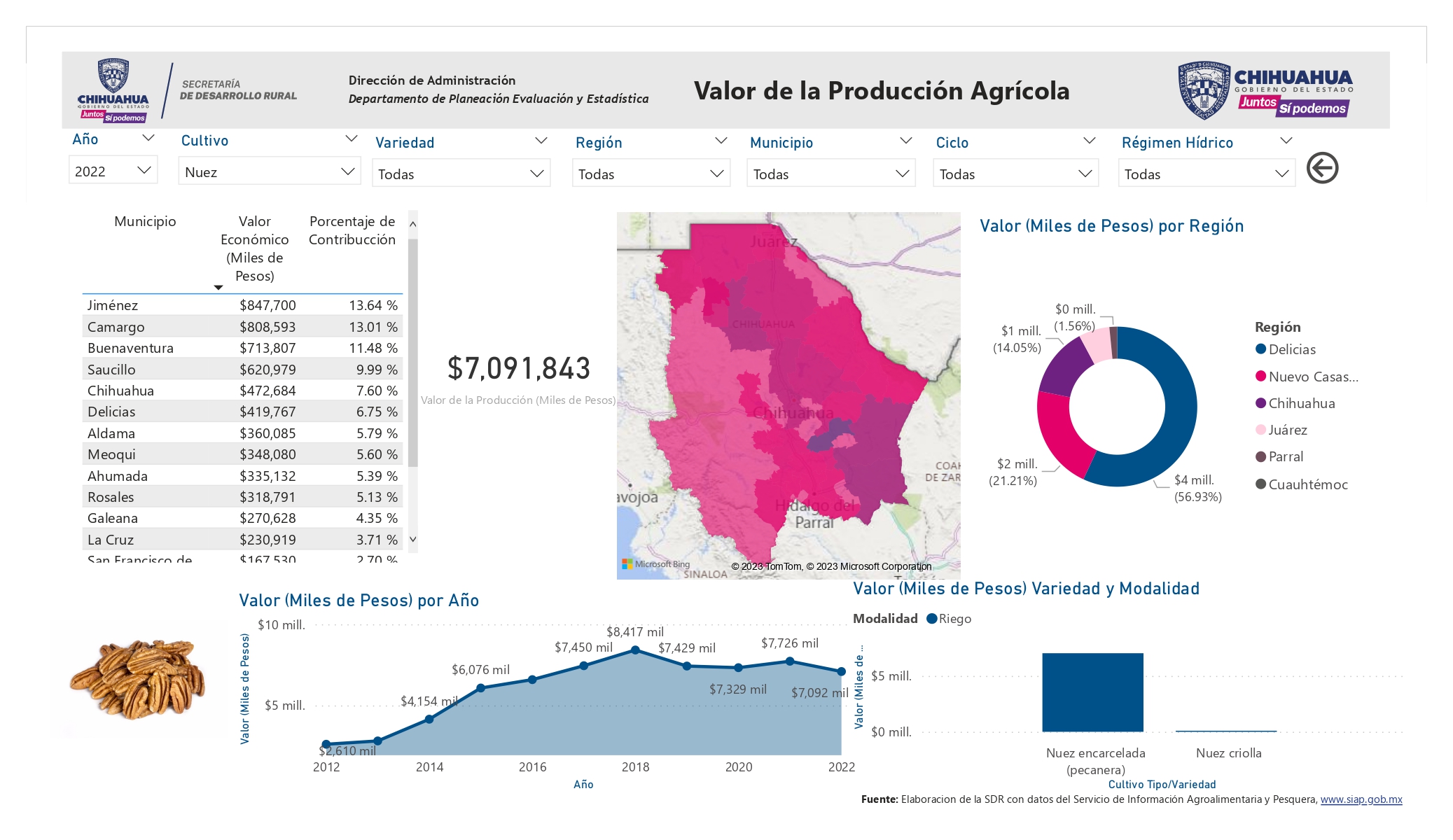
Task: Select Parral in the Región legend
Action: (1279, 456)
